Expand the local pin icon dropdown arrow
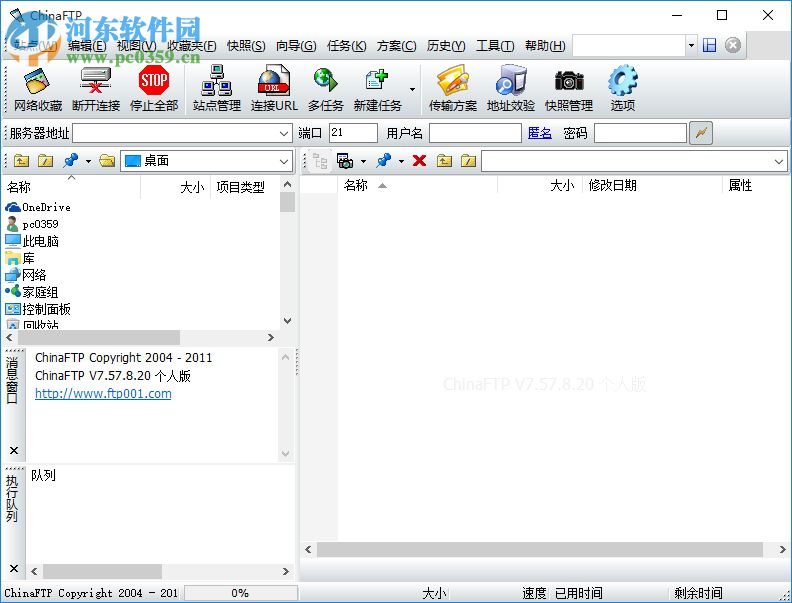Viewport: 792px width, 603px height. click(88, 162)
